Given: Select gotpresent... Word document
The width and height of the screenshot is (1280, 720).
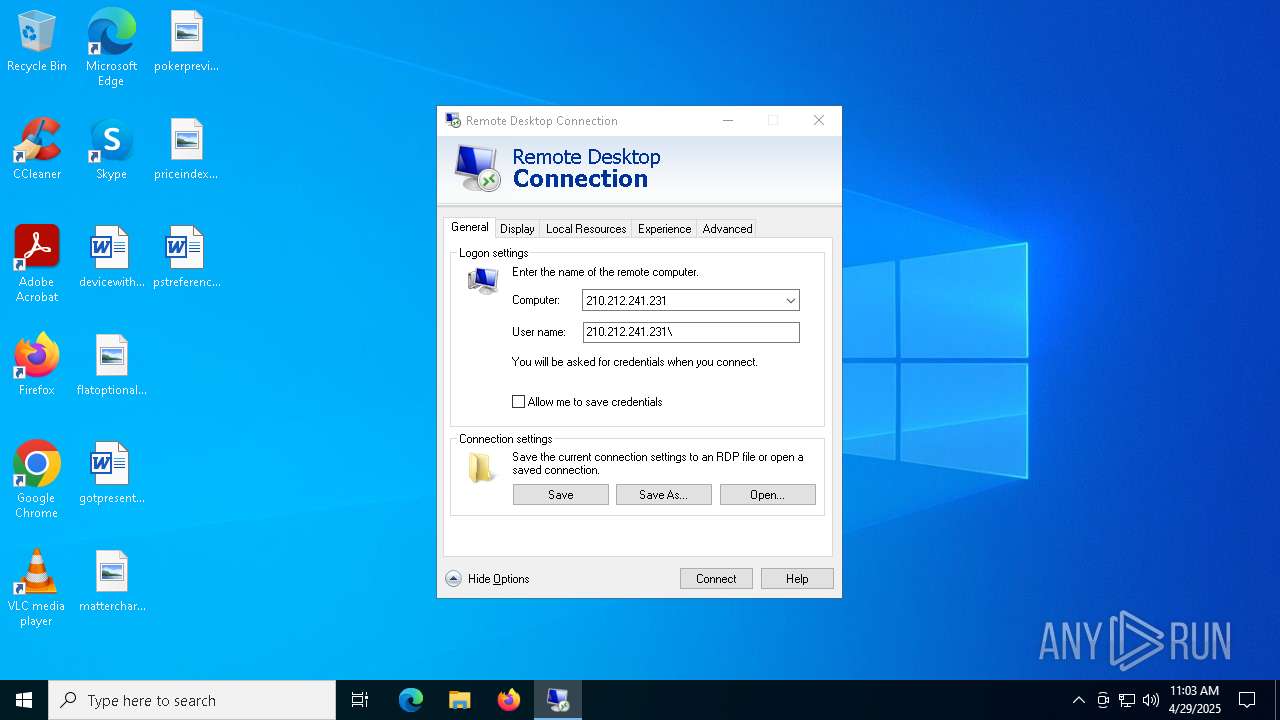Looking at the screenshot, I should 111,474.
